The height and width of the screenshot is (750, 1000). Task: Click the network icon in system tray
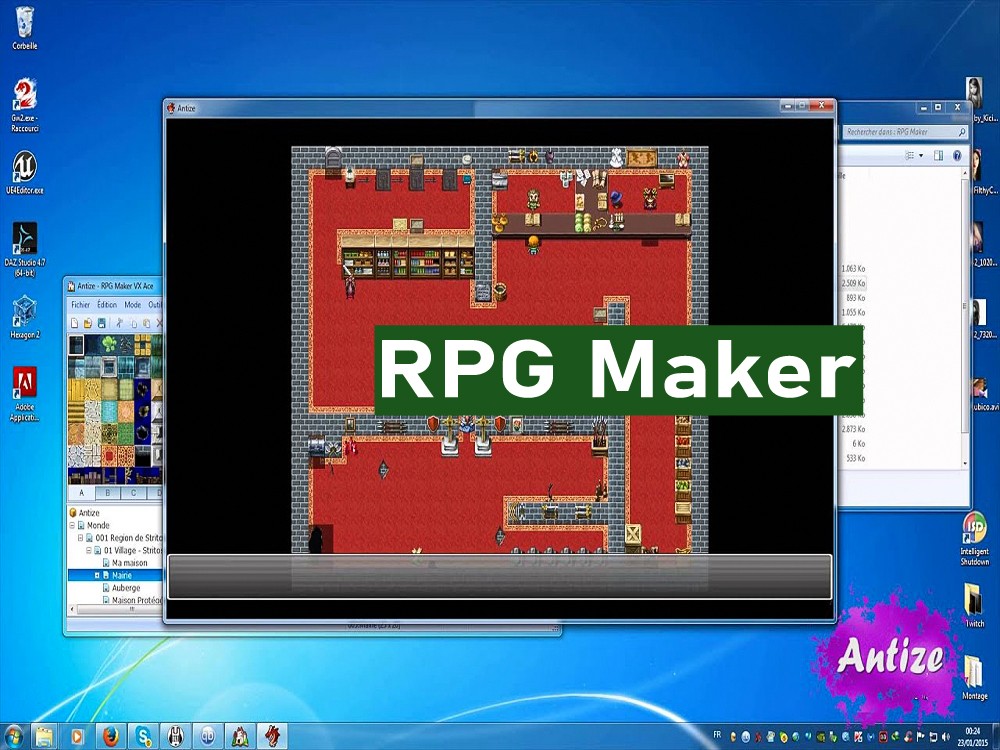coord(933,737)
